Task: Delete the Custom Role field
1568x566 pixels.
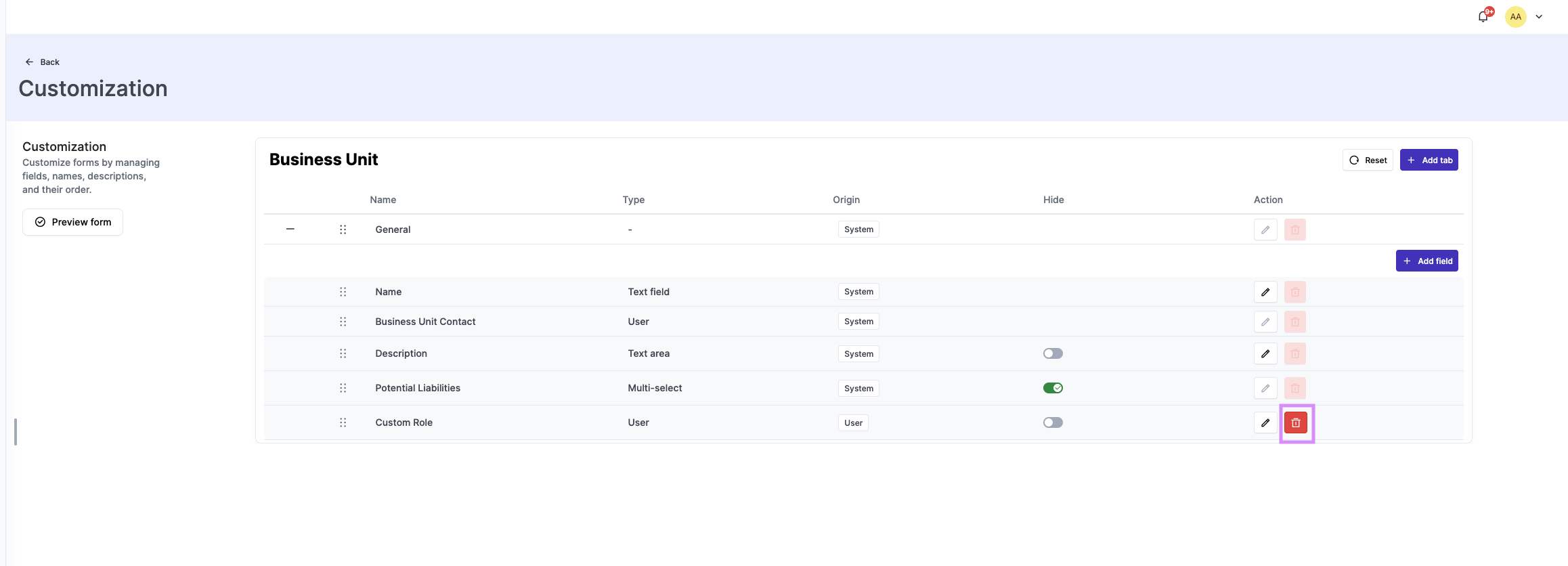Action: click(x=1295, y=422)
